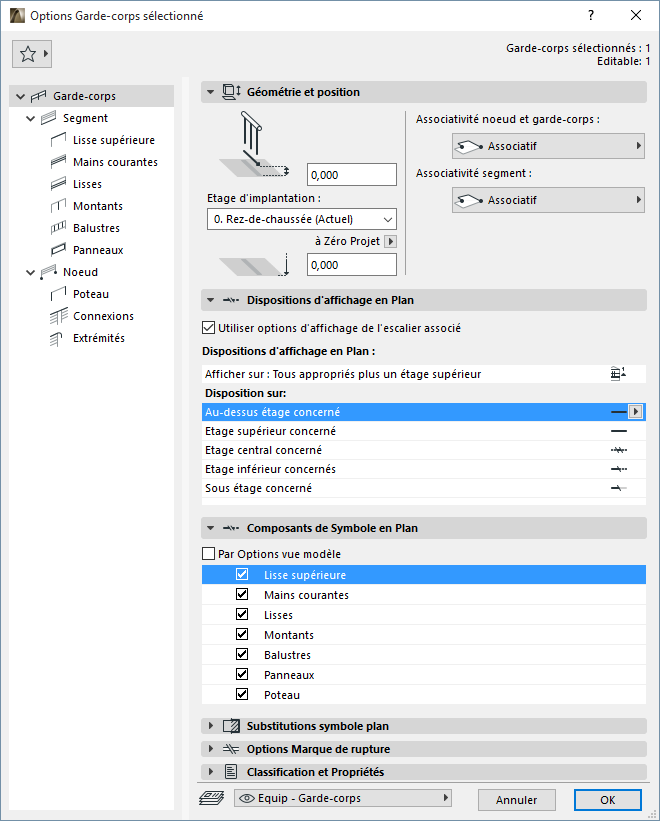Click the layer icon beside Equip - Garde-corps
The width and height of the screenshot is (660, 821).
[211, 798]
